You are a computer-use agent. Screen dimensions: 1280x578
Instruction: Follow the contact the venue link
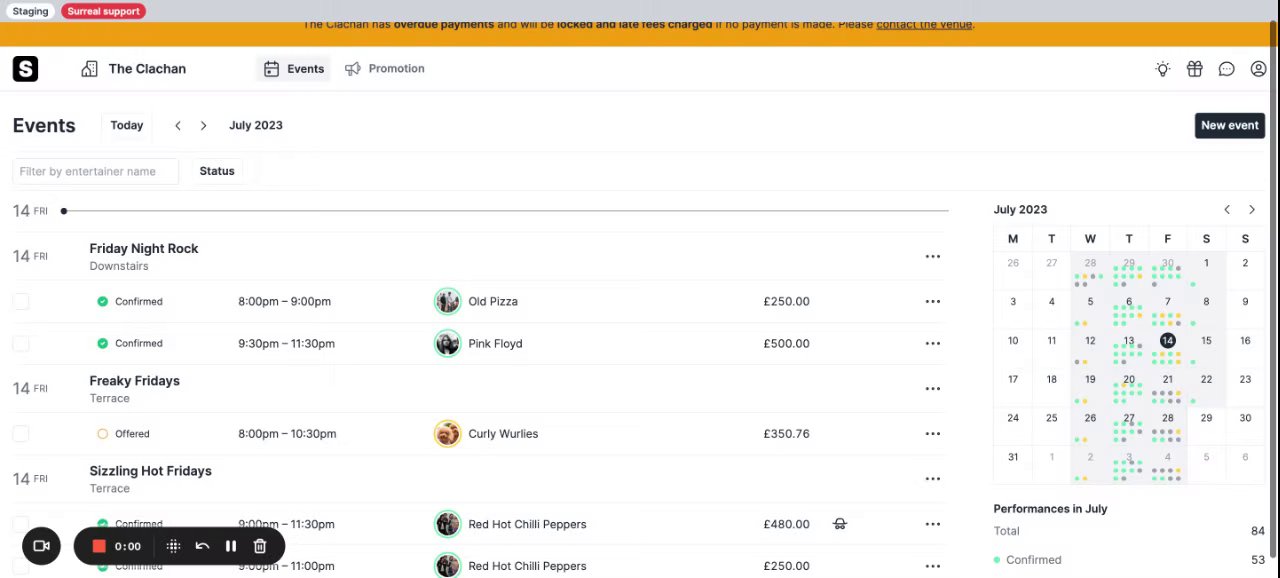point(924,24)
